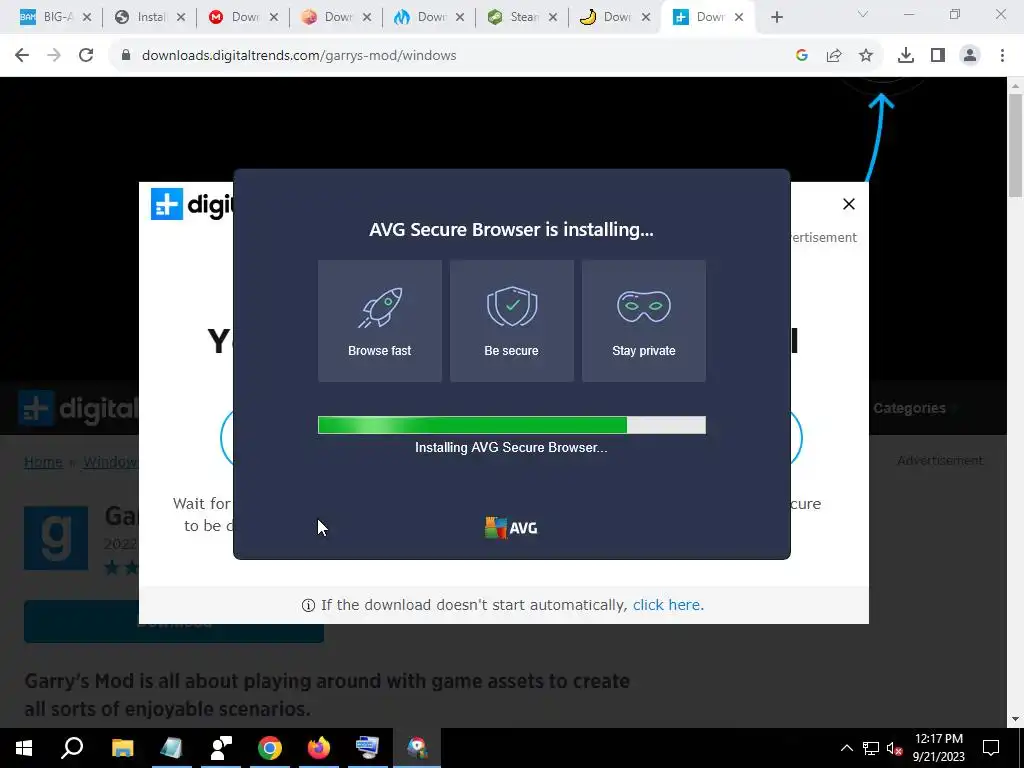Open the Chrome three-dot menu
The image size is (1024, 768).
point(1002,56)
